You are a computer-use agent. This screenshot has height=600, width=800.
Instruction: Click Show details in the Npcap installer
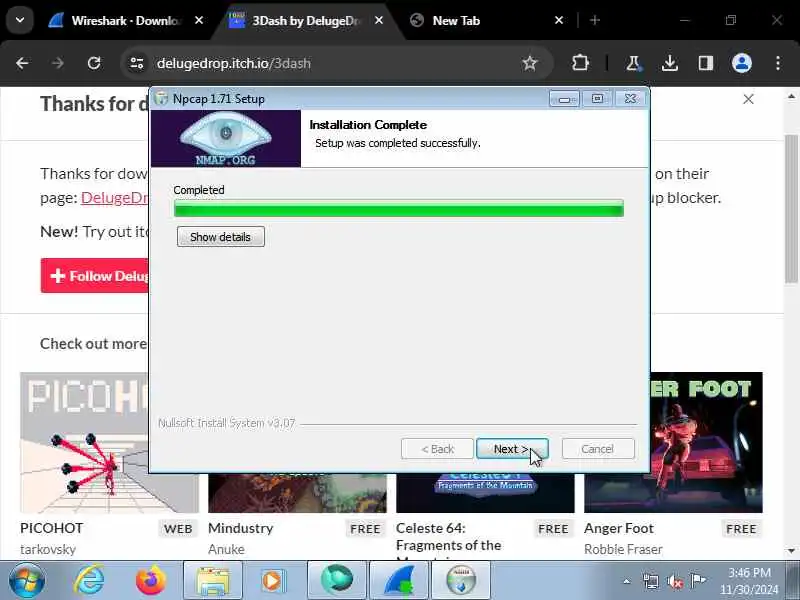pyautogui.click(x=220, y=237)
